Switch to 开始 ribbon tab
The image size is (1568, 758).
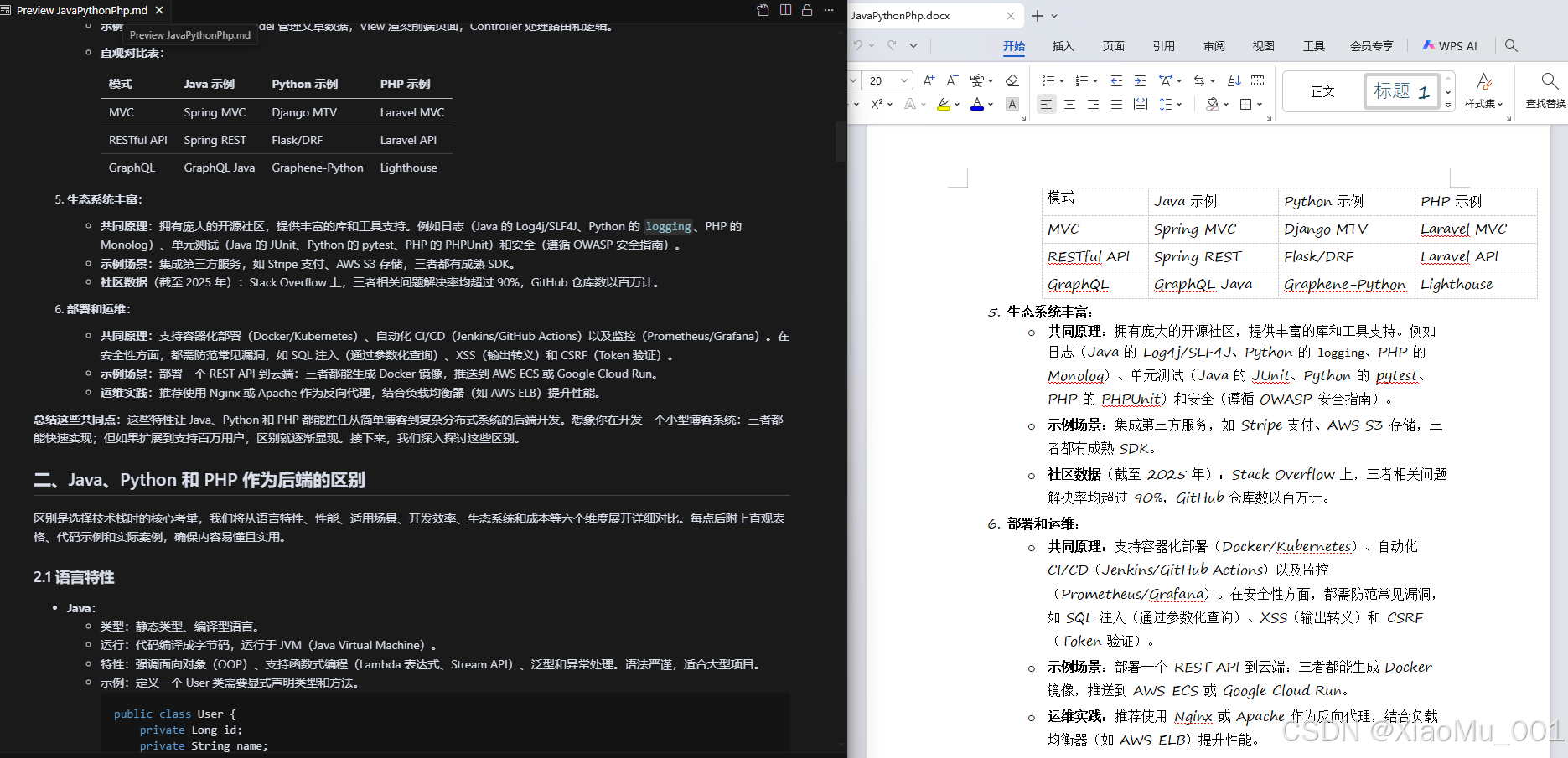click(1014, 46)
